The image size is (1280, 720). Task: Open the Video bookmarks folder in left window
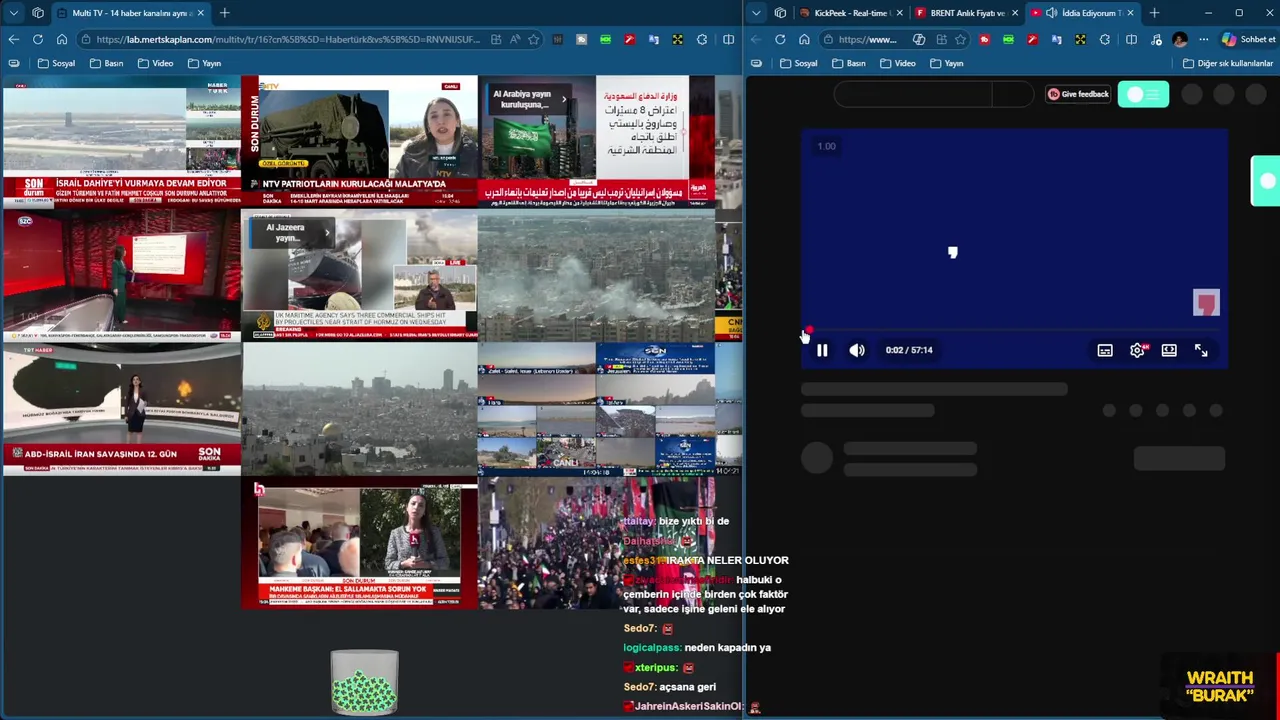click(x=155, y=63)
